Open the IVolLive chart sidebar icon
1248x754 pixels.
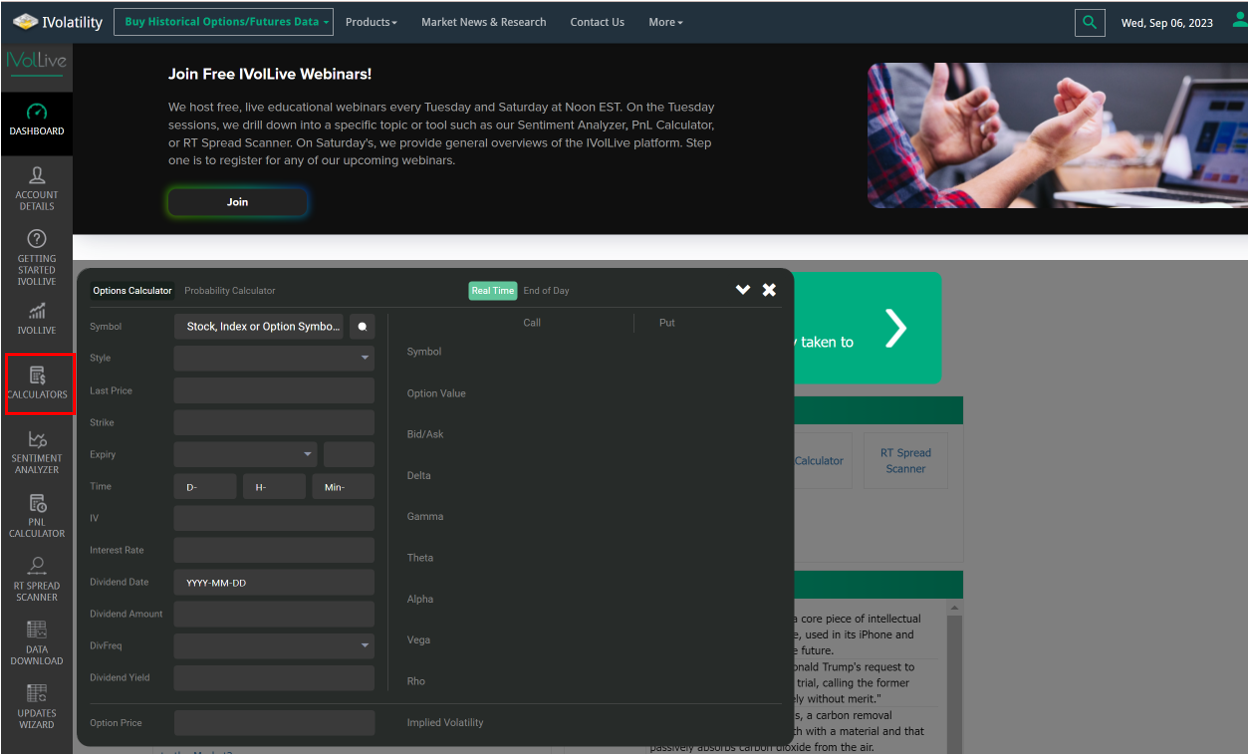coord(36,318)
